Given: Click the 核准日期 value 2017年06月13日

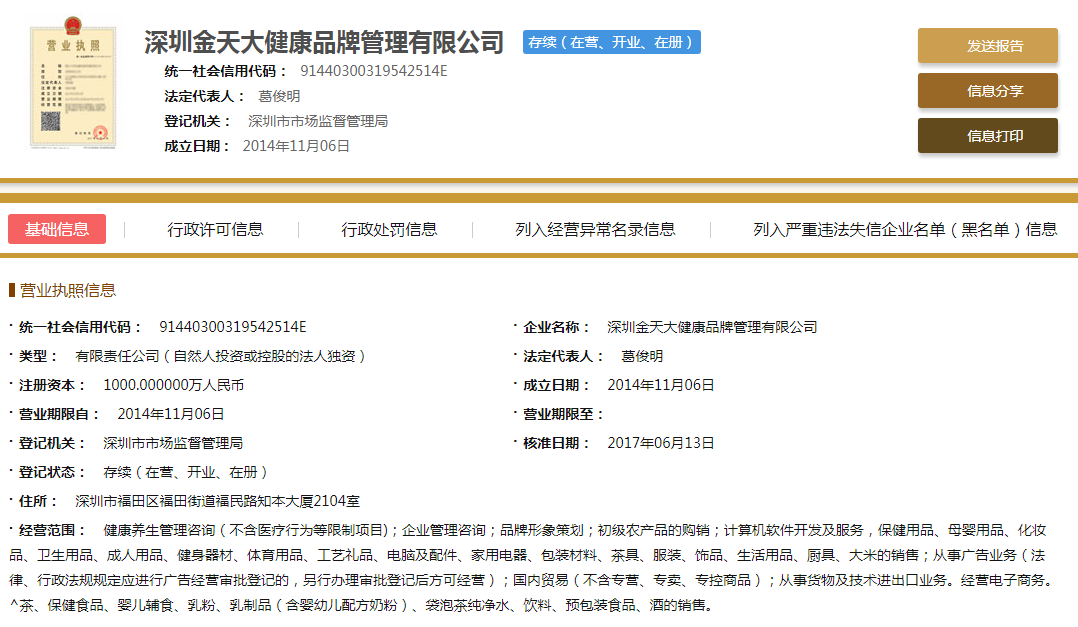Looking at the screenshot, I should click(660, 443).
